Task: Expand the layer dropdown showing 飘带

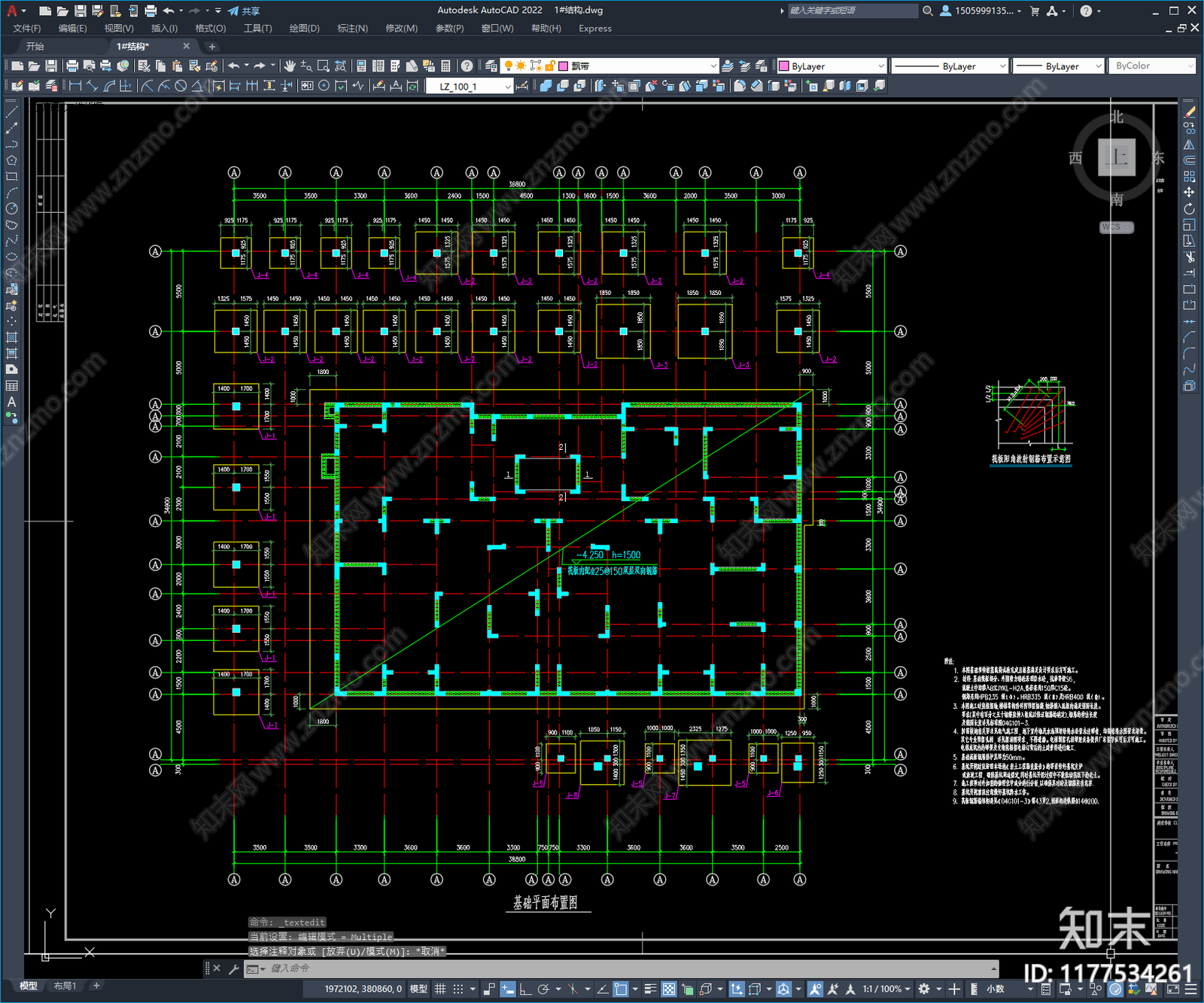Action: point(713,66)
